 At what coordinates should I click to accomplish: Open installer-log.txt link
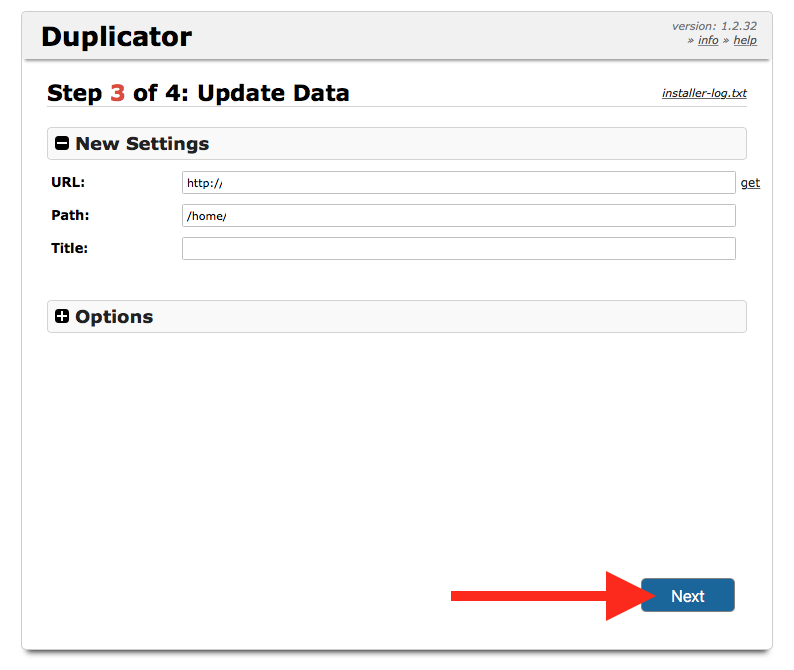pos(704,93)
